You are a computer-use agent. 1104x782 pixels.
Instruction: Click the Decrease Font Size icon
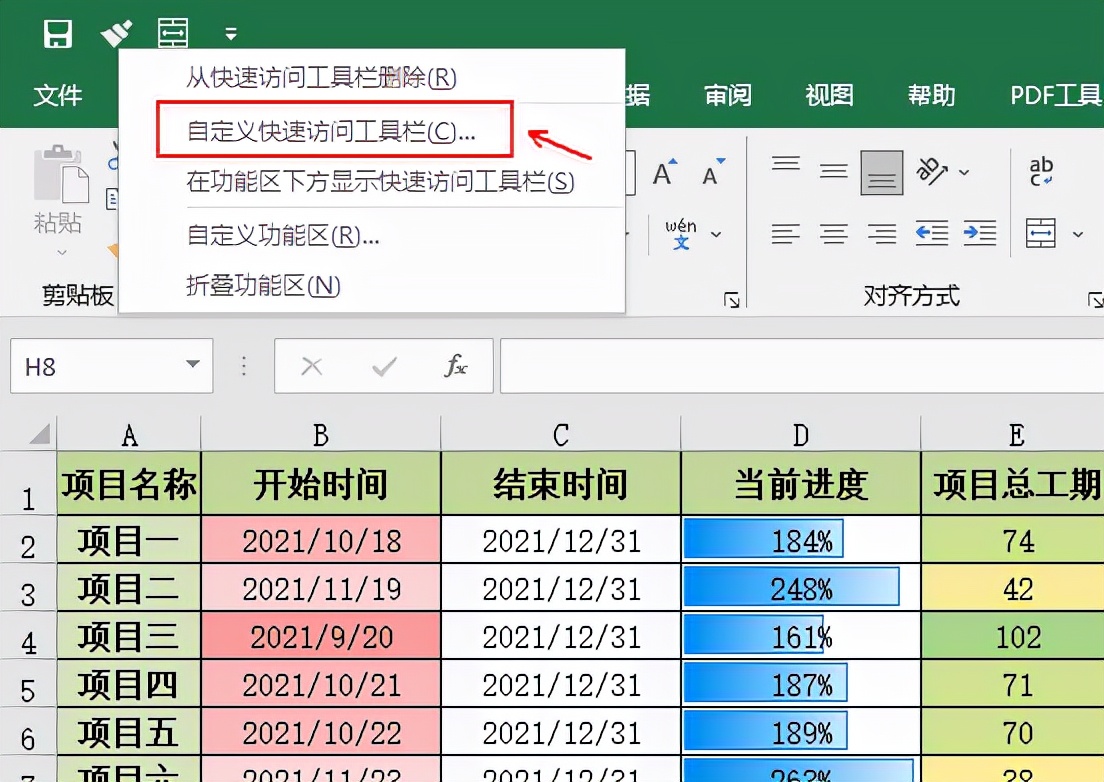coord(713,172)
